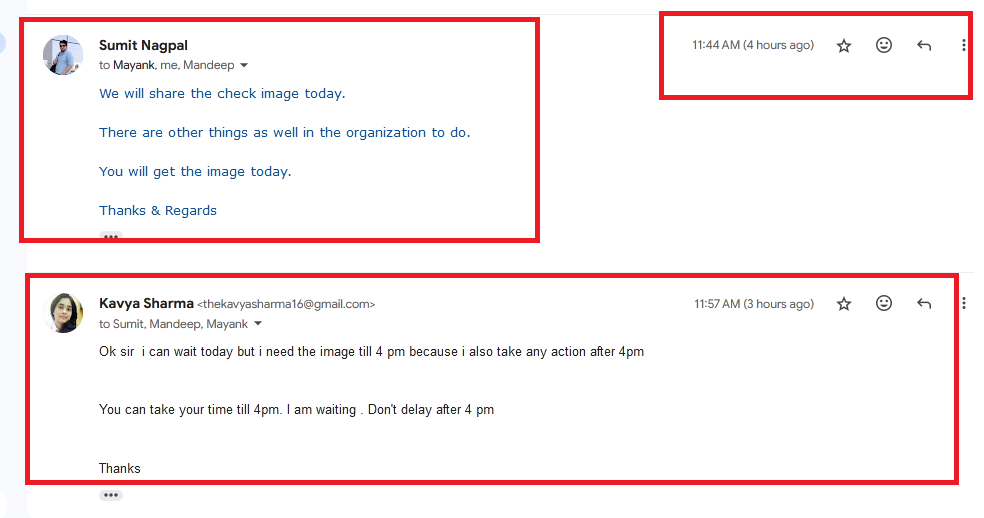This screenshot has height=518, width=984.
Task: Click thekavyasharma16@gmail.com email address
Action: [x=286, y=304]
